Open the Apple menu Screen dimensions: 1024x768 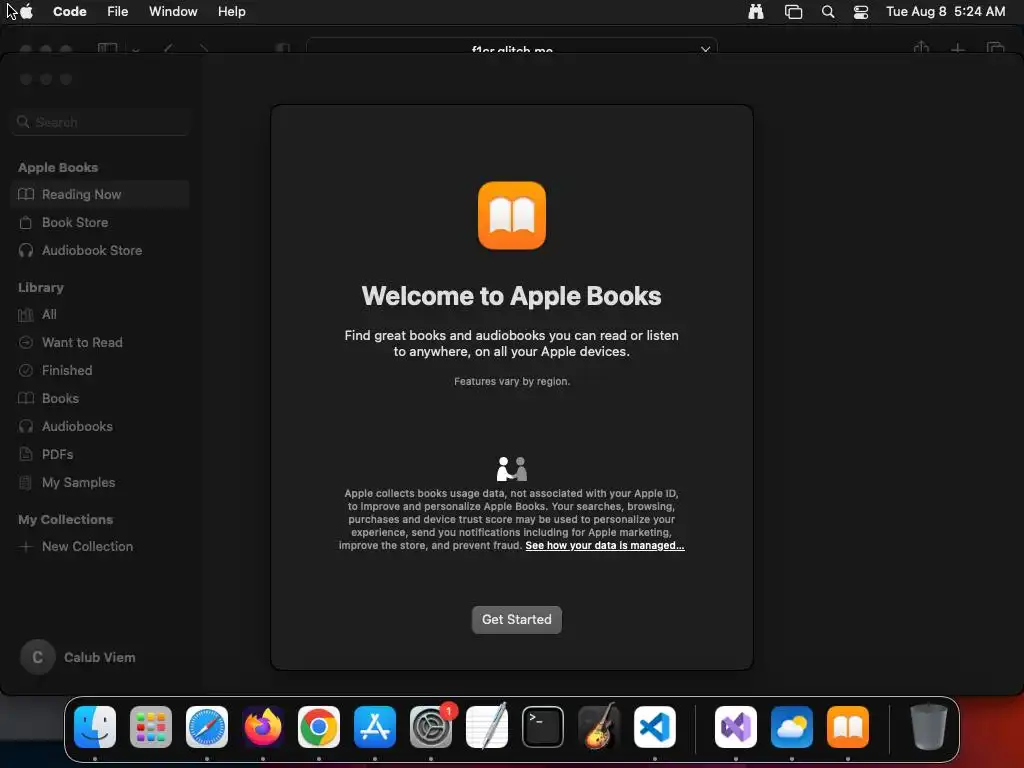[x=27, y=11]
